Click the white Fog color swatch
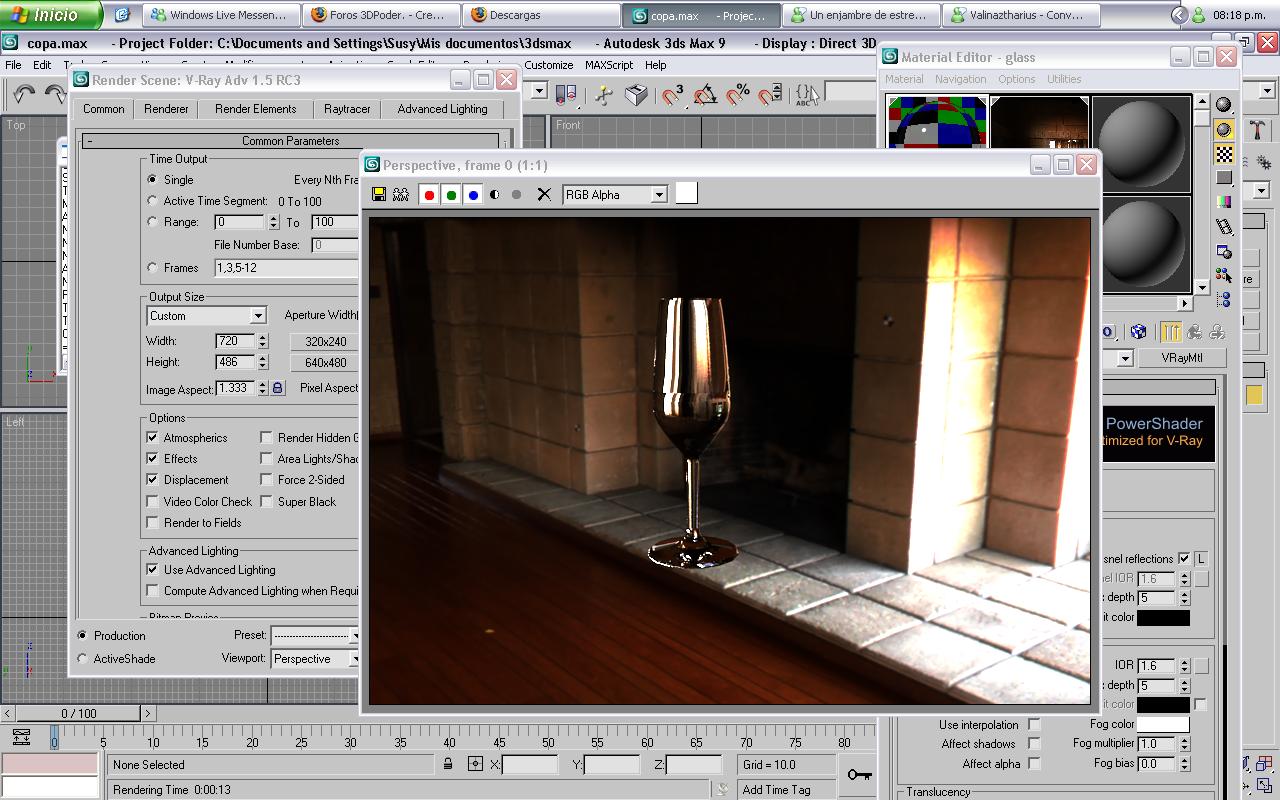The height and width of the screenshot is (800, 1280). pos(1162,724)
